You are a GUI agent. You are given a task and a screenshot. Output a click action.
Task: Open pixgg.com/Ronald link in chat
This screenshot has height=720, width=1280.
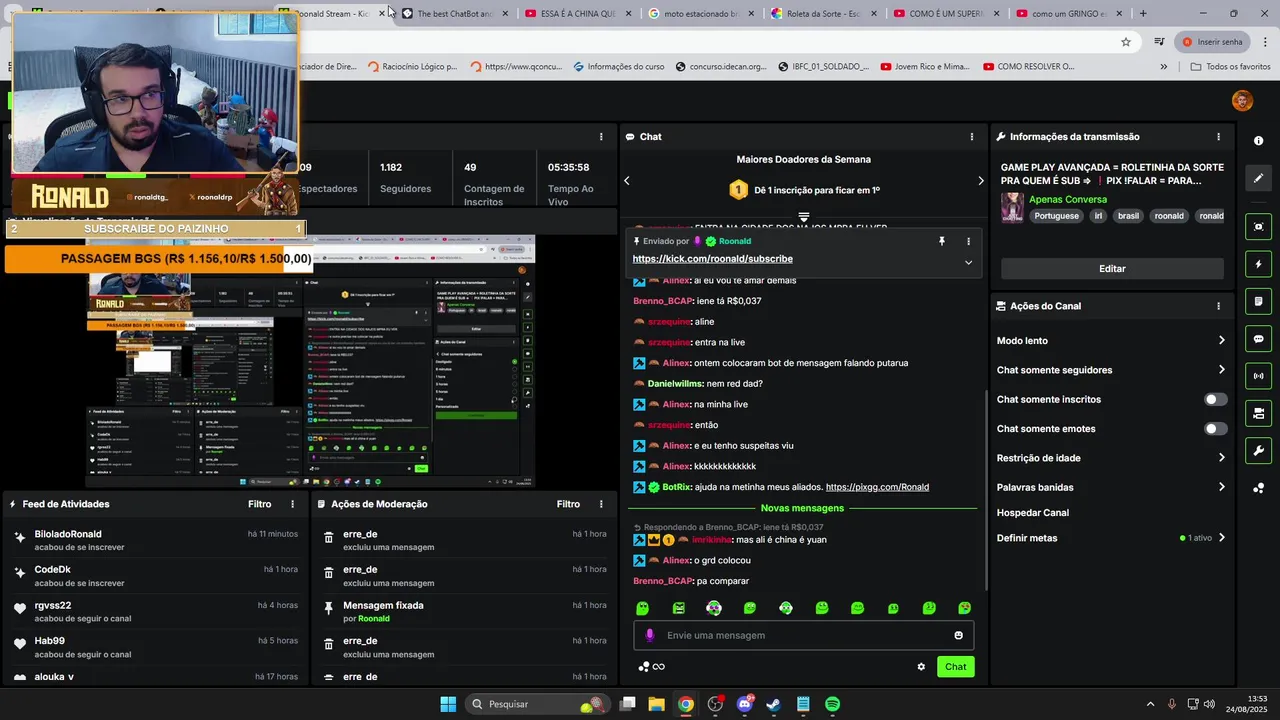tap(877, 487)
